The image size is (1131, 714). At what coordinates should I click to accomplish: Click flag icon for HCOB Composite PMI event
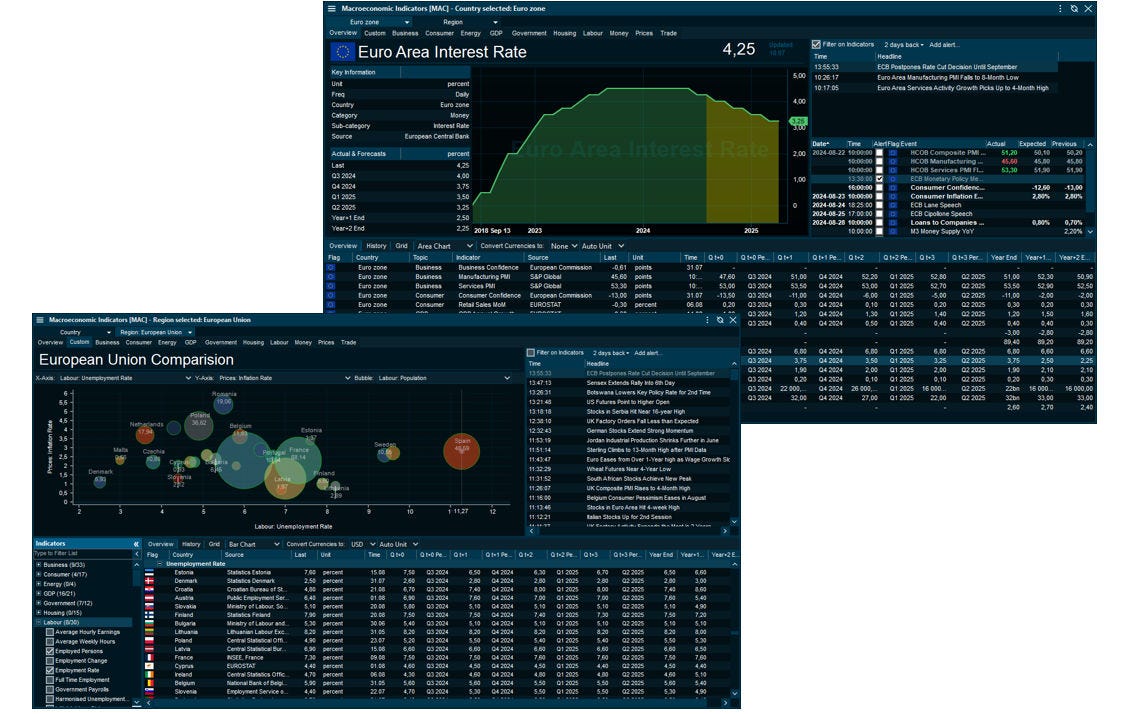[892, 153]
